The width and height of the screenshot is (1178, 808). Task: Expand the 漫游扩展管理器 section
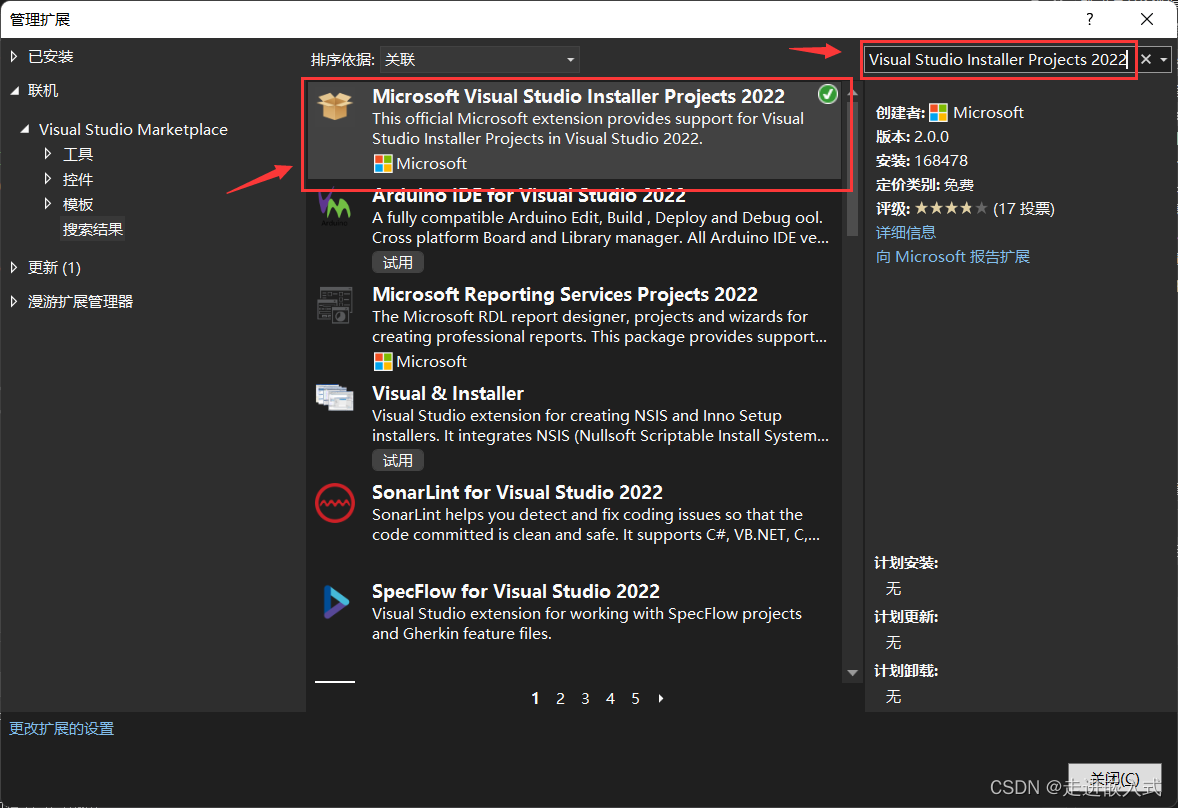pyautogui.click(x=14, y=301)
